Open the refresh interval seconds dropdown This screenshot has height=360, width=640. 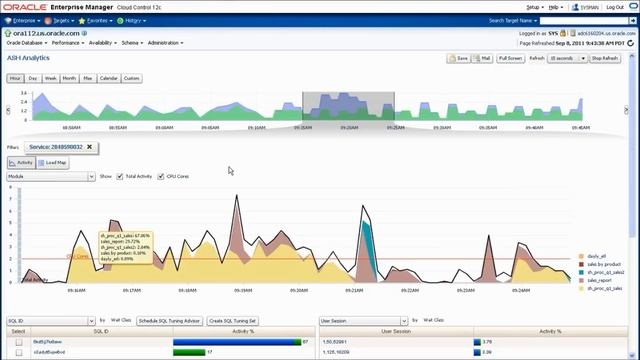coord(567,58)
